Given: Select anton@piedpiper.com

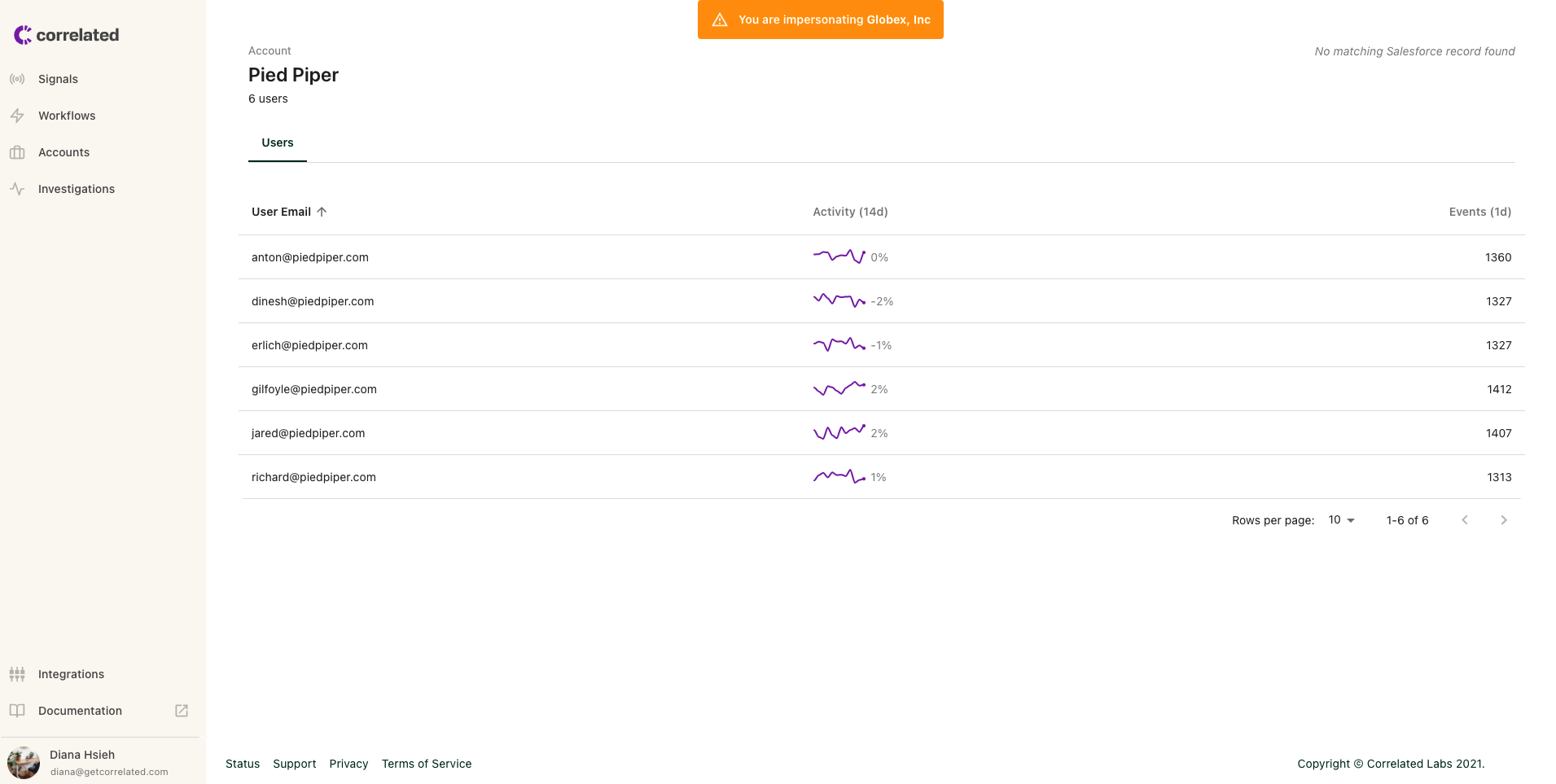Looking at the screenshot, I should point(310,257).
